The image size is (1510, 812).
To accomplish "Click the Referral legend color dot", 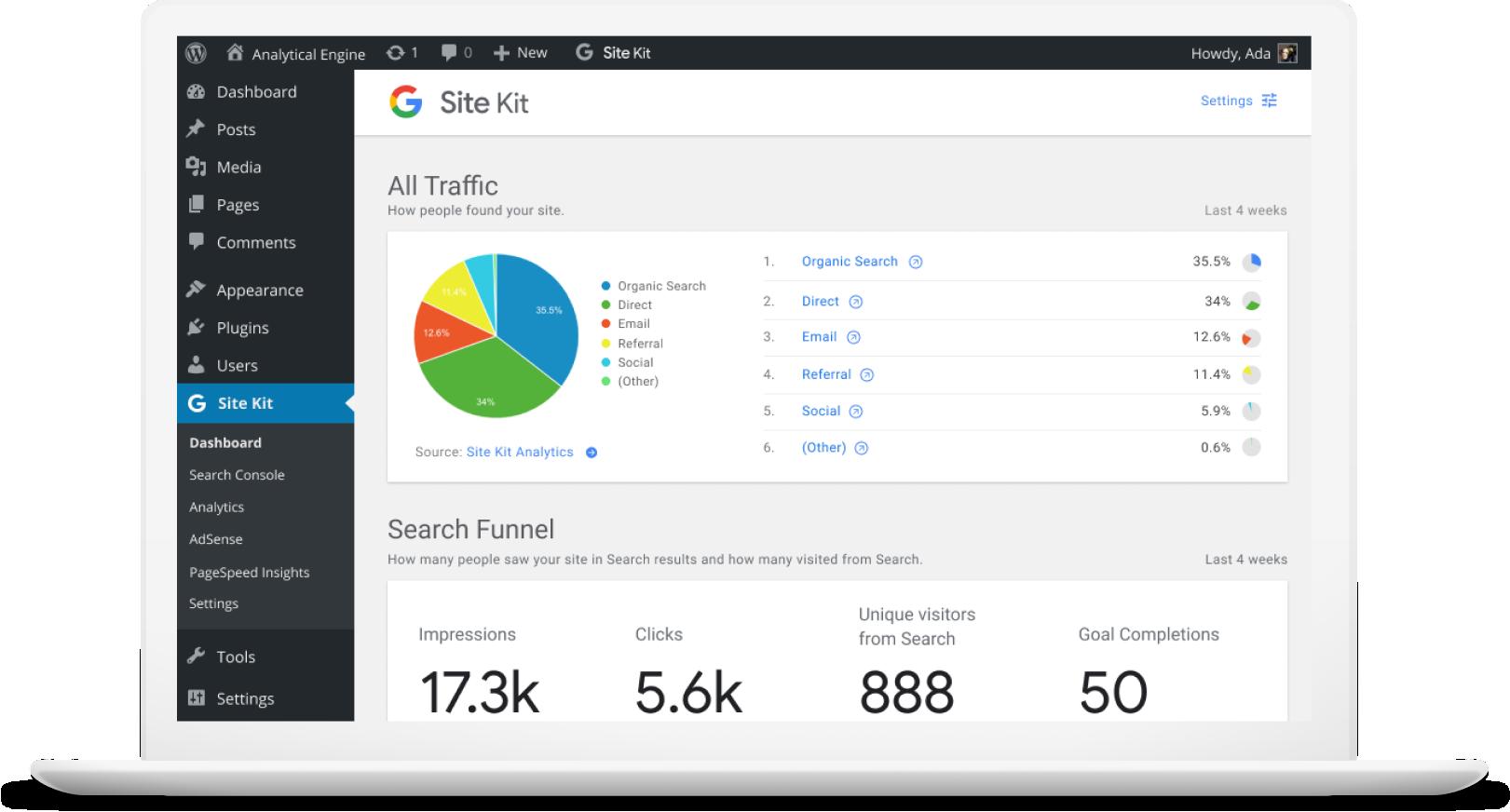I will click(606, 344).
